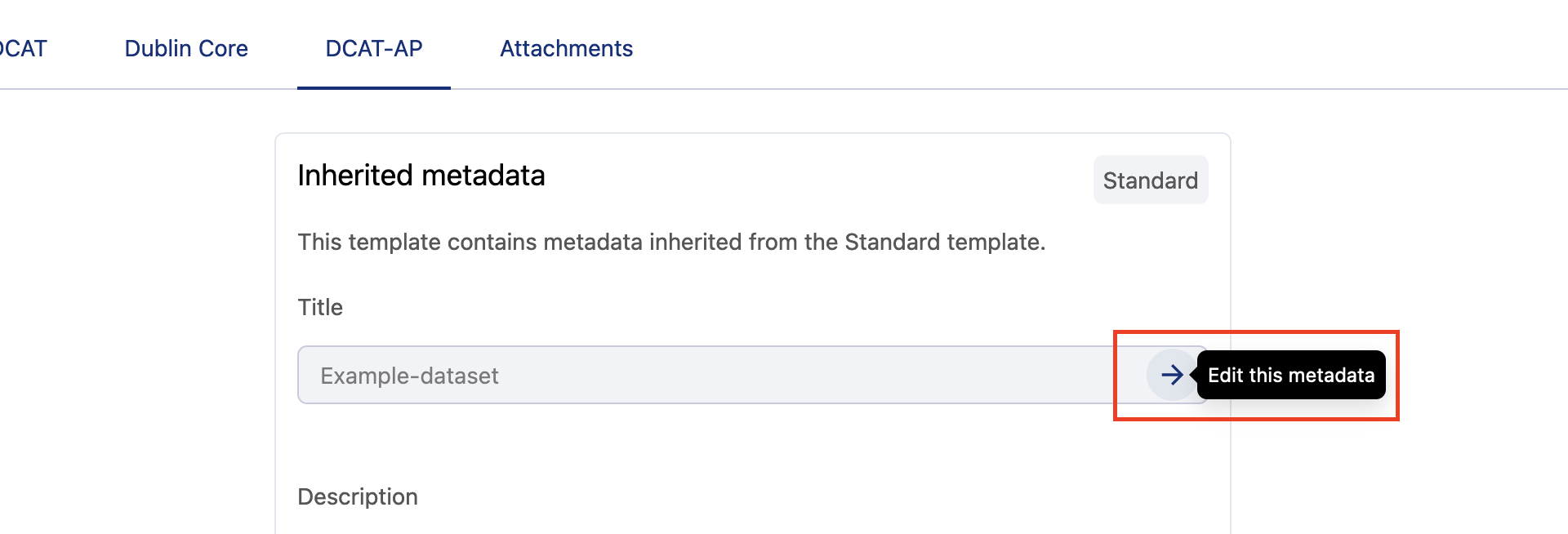Switch to the Attachments tab

[566, 49]
